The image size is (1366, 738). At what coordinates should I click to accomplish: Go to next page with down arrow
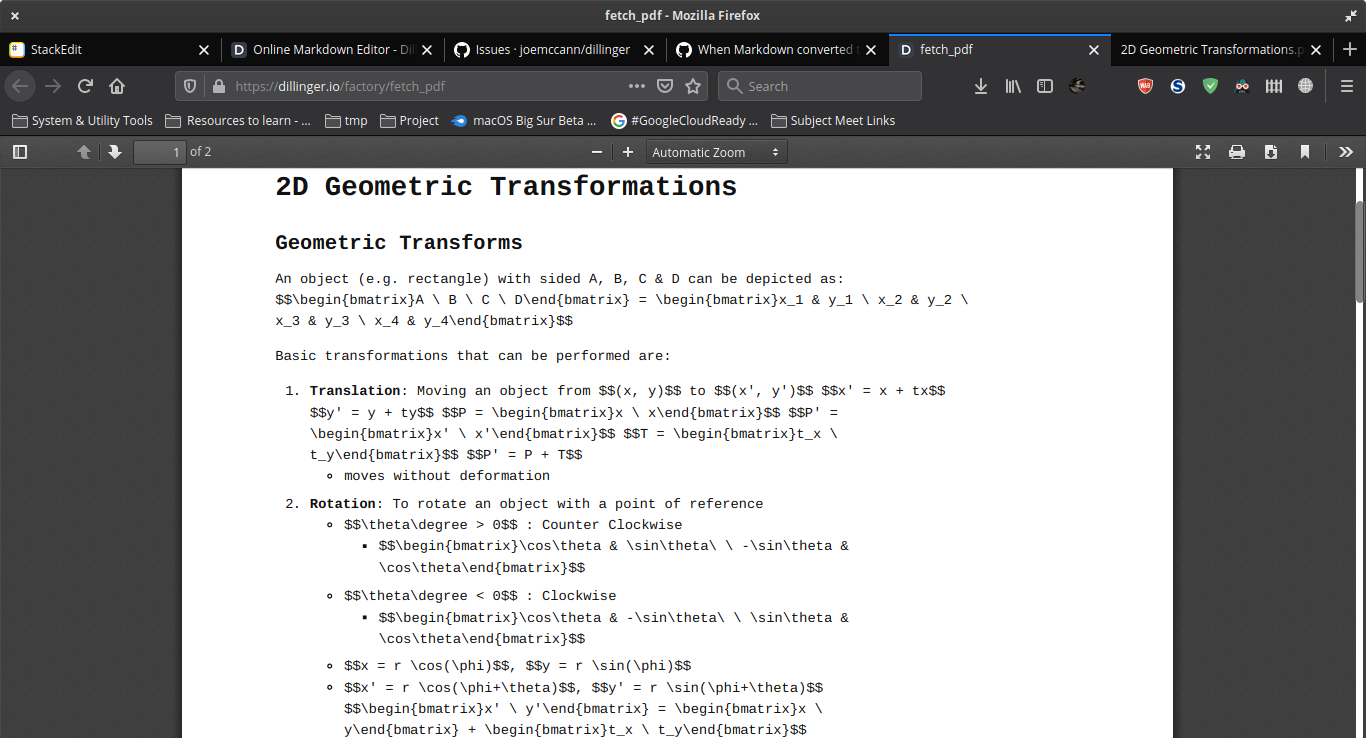pyautogui.click(x=113, y=151)
